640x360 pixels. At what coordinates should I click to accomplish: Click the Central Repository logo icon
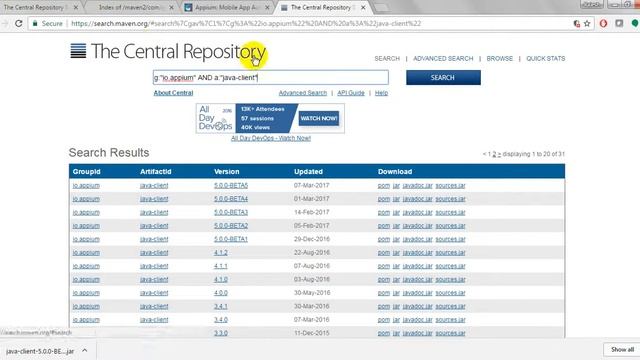tap(78, 51)
